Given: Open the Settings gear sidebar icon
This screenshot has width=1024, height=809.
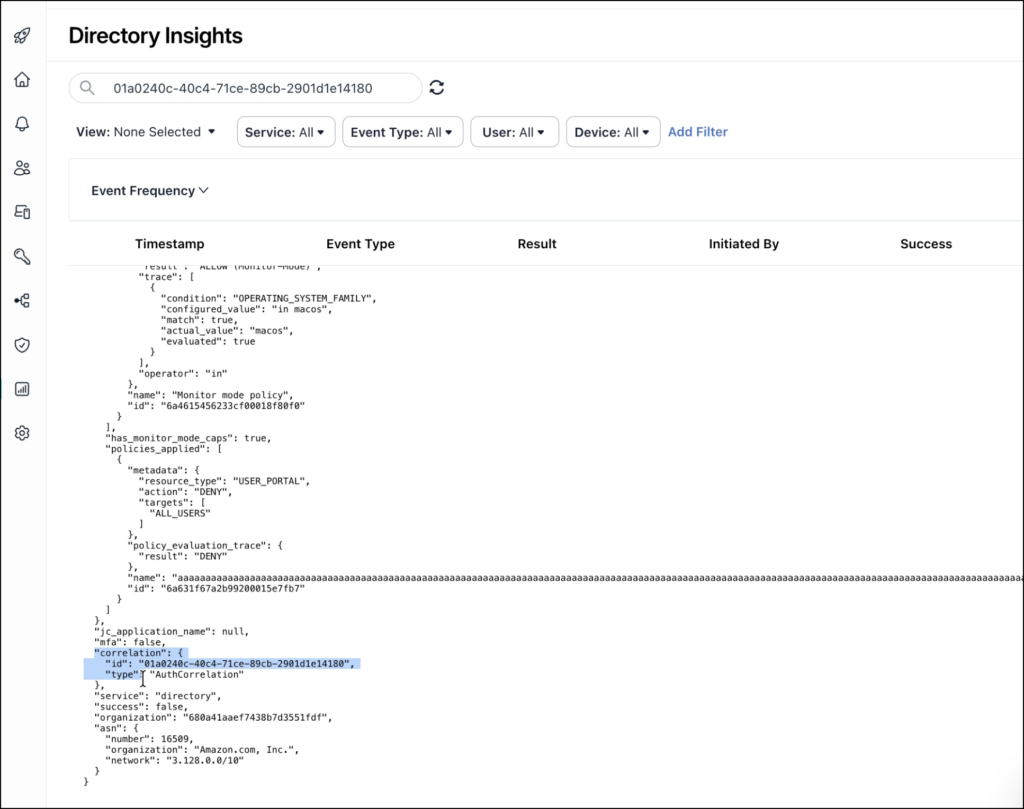Looking at the screenshot, I should tap(22, 433).
